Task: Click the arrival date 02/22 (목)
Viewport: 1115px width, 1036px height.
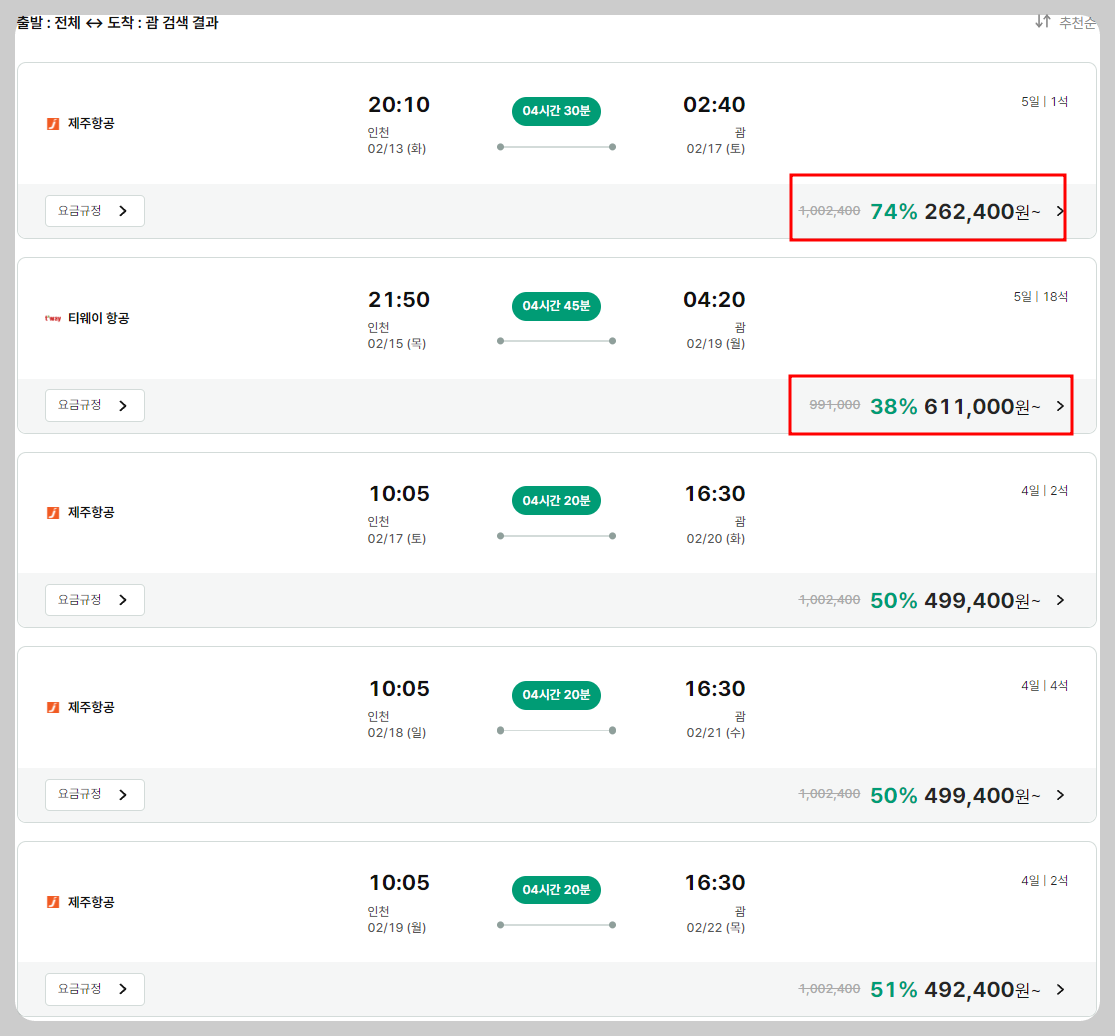Action: (x=715, y=927)
